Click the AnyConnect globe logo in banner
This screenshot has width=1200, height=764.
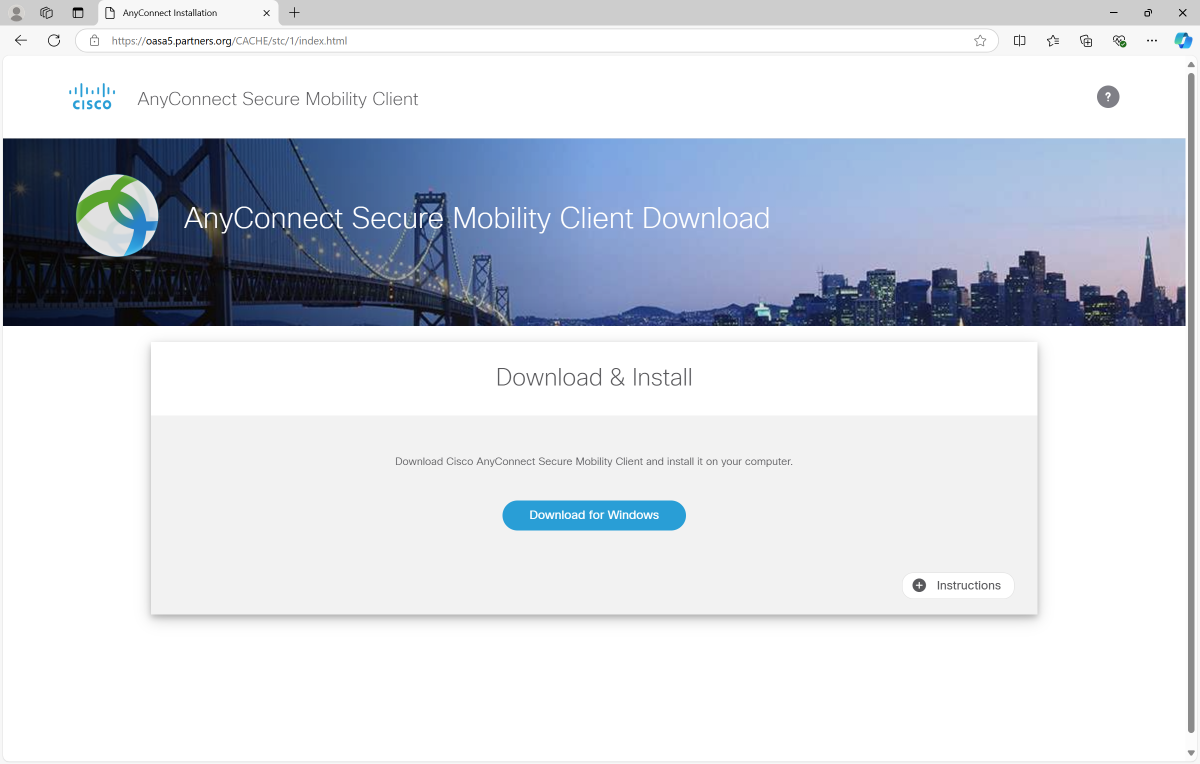tap(118, 216)
